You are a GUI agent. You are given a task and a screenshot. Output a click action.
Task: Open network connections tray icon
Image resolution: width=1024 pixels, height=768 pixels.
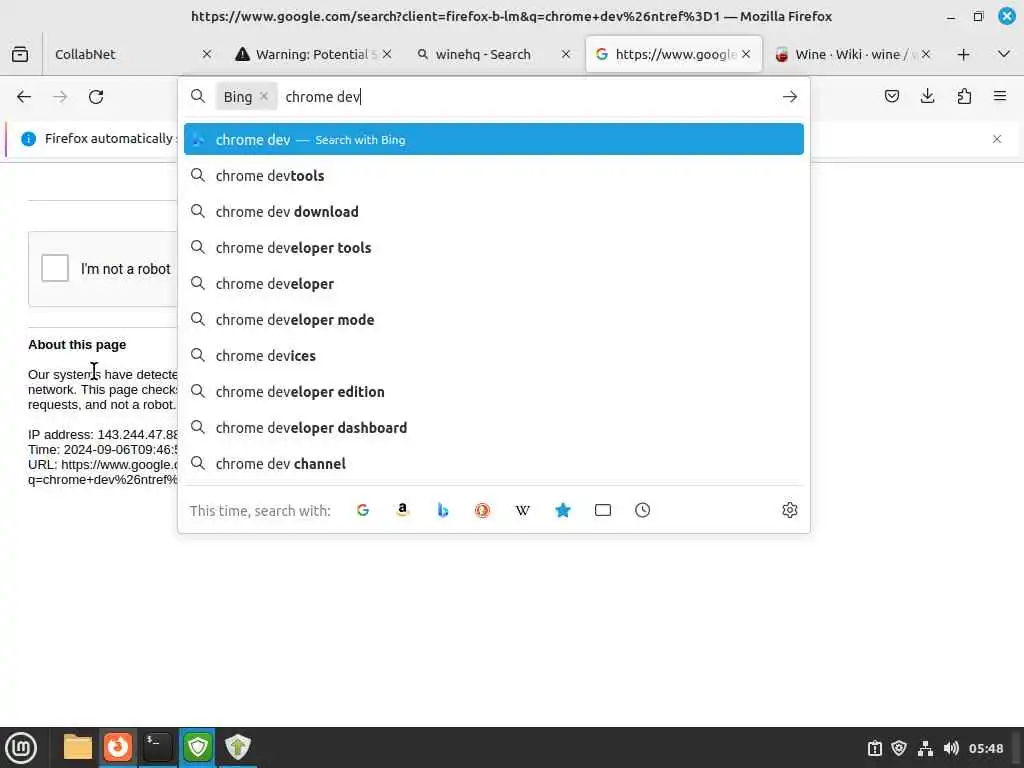tap(925, 748)
